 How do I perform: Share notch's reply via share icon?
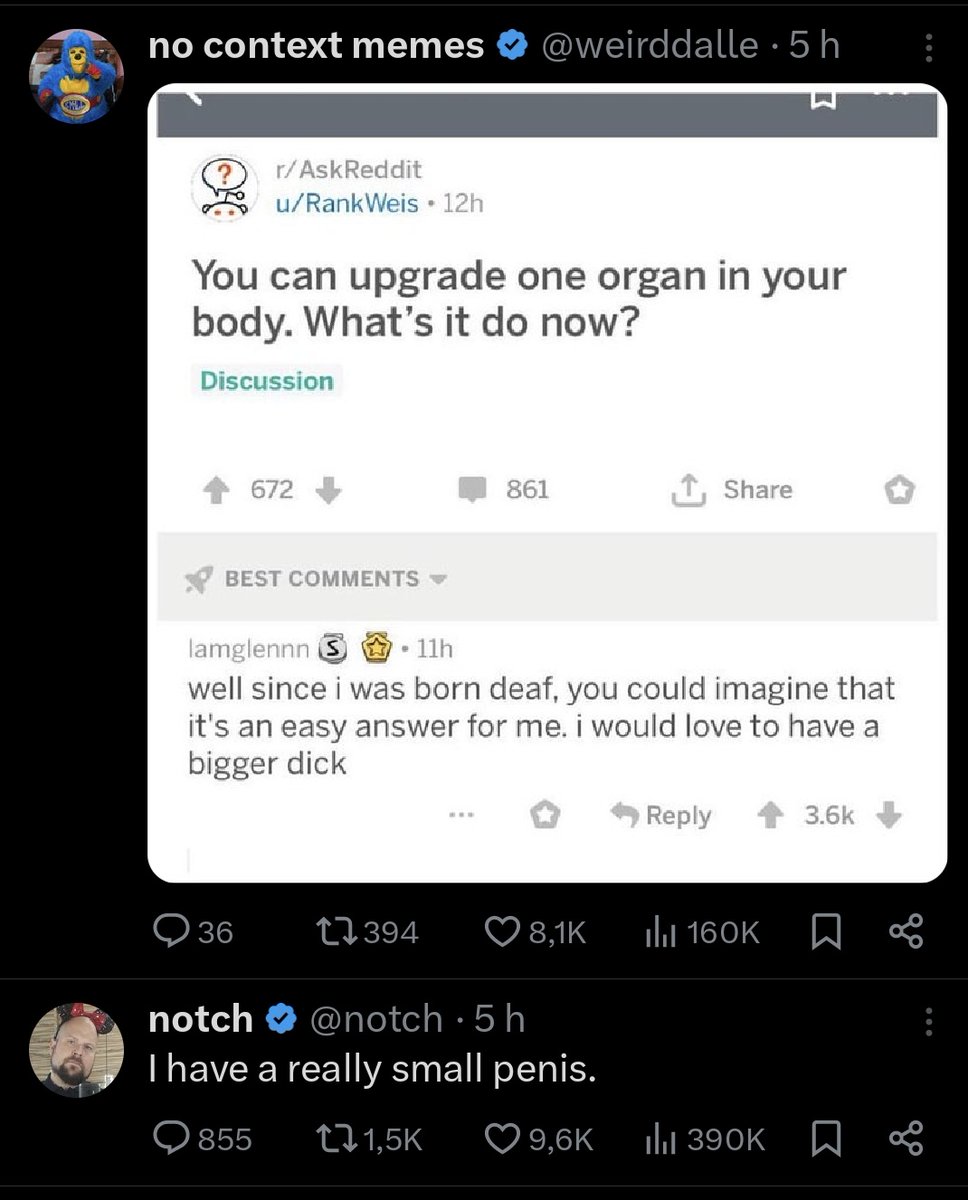coord(905,1138)
